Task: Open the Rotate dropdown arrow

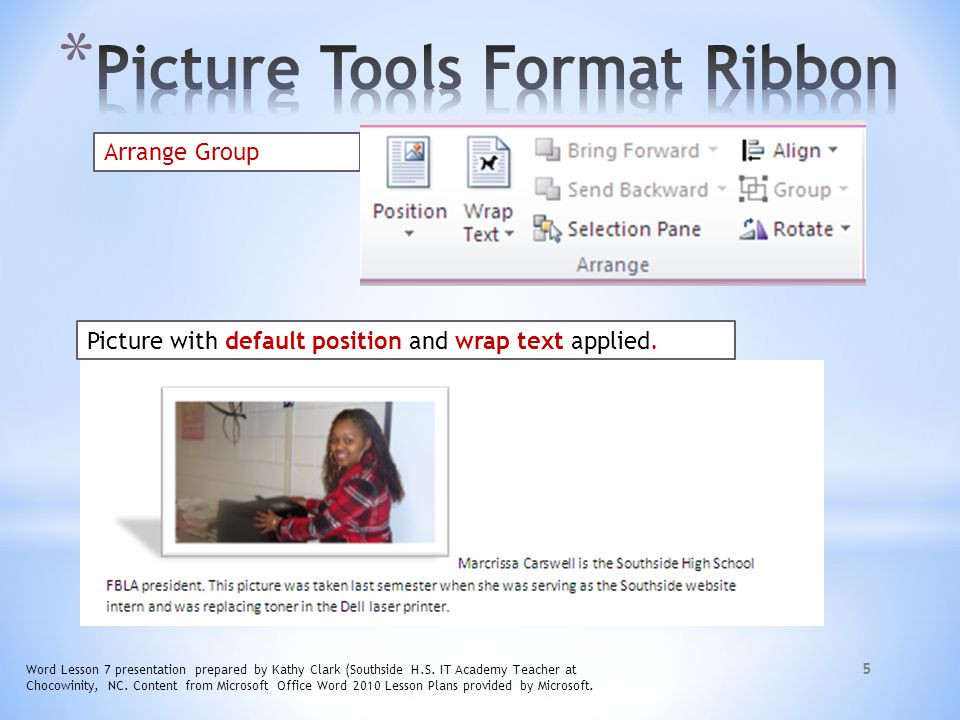Action: click(x=846, y=228)
